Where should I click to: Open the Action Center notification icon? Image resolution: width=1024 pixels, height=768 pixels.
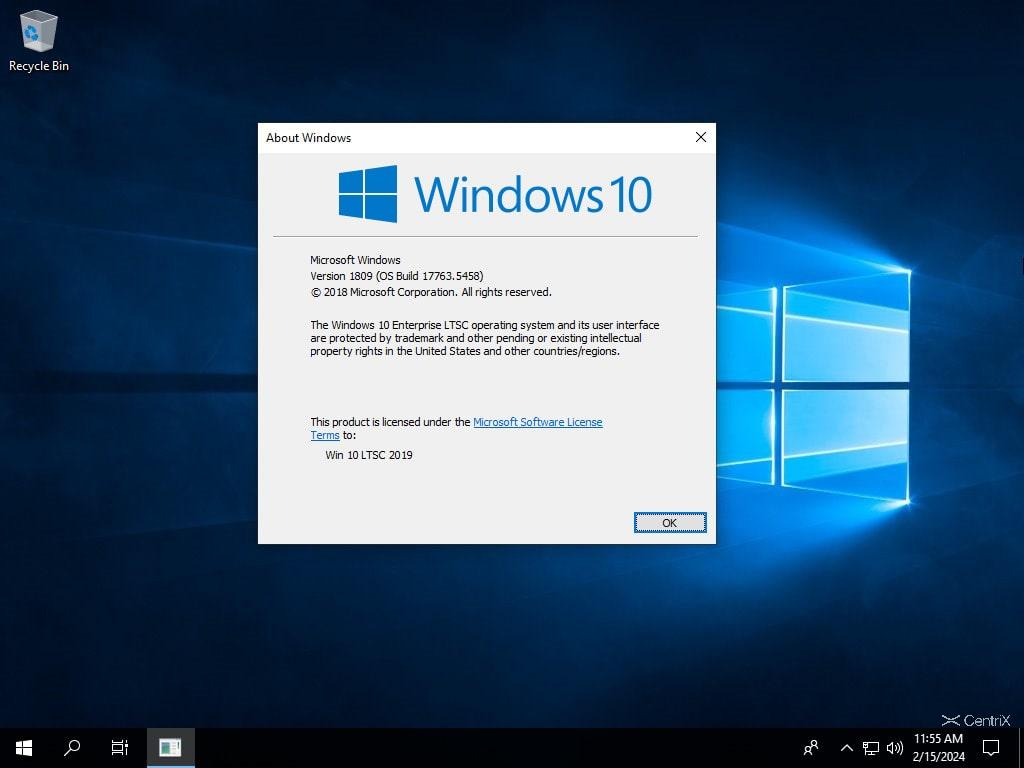(x=990, y=747)
